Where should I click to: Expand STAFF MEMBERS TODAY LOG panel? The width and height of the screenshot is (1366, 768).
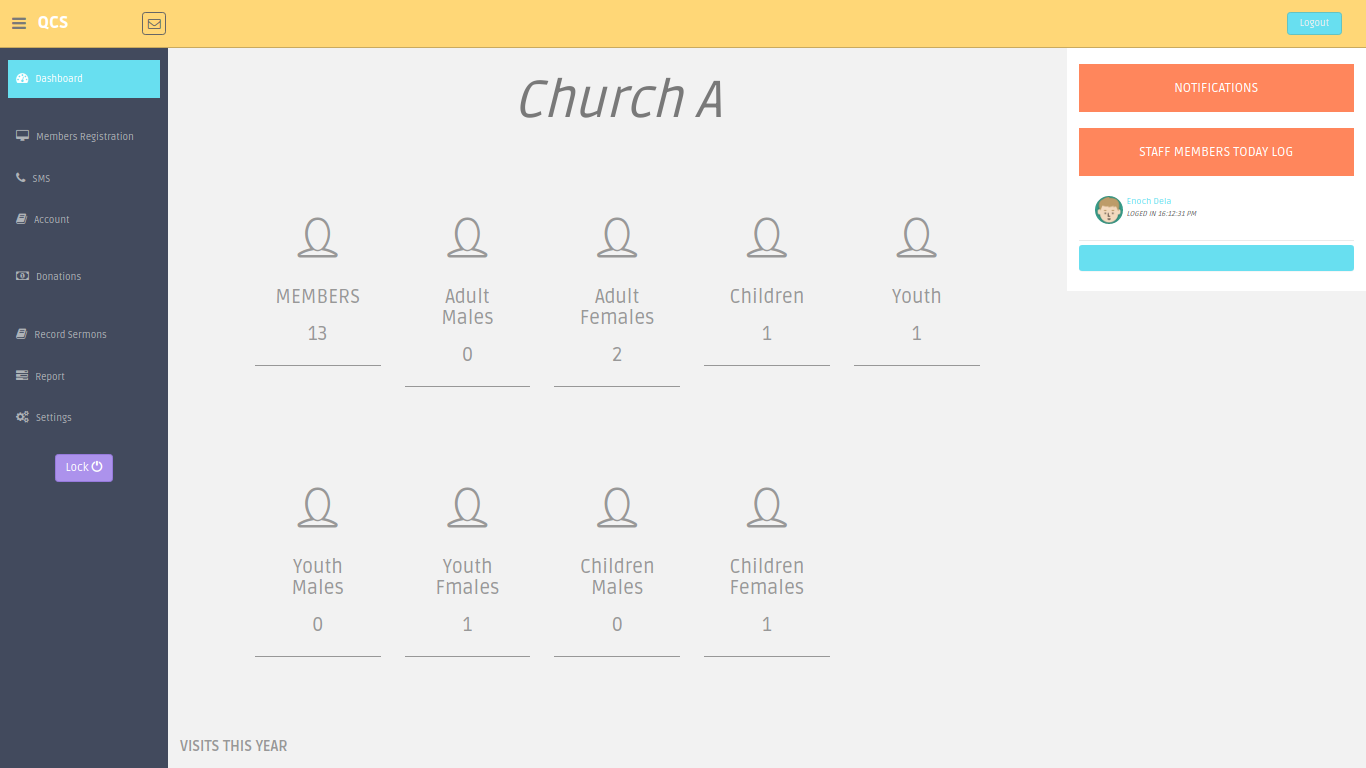click(x=1215, y=152)
